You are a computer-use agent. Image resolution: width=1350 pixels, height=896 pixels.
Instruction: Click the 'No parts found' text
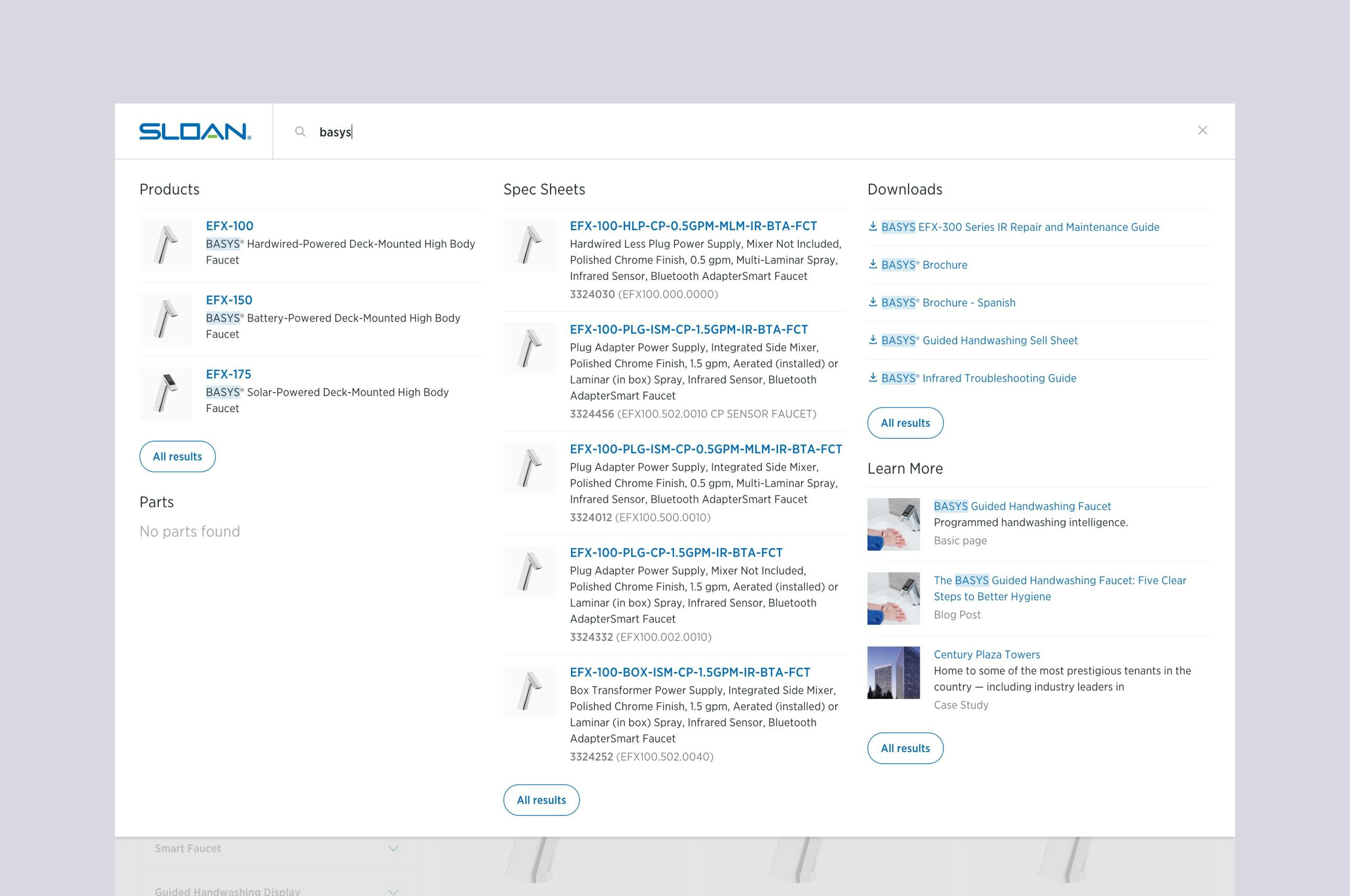pyautogui.click(x=190, y=531)
